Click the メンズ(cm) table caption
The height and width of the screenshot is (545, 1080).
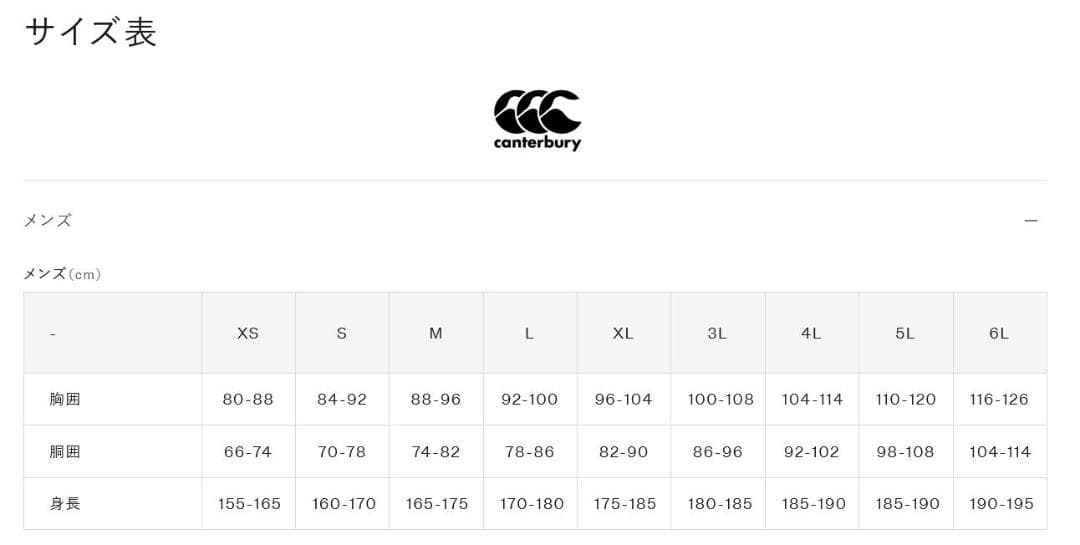tap(62, 274)
